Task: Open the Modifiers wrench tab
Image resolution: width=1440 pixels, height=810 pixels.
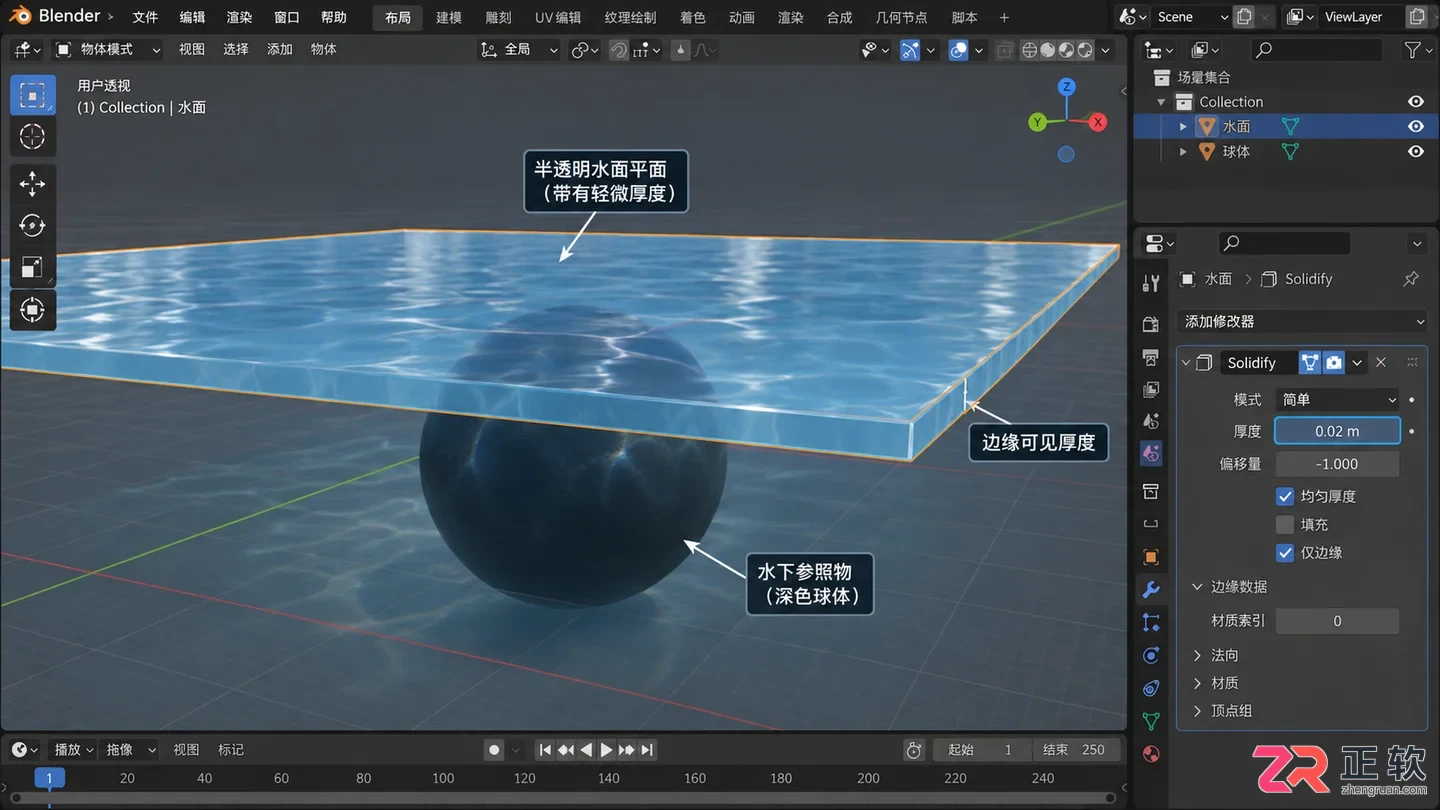Action: point(1151,590)
